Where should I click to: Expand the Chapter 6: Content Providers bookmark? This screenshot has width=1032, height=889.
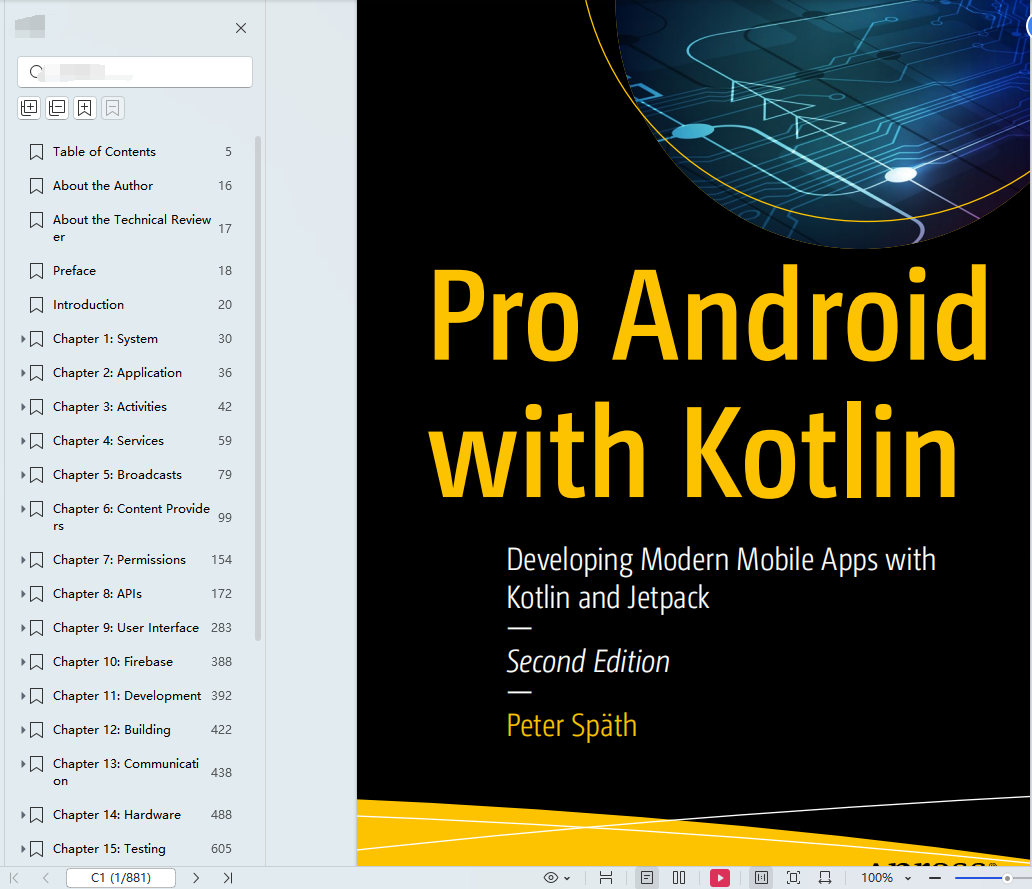(x=23, y=509)
